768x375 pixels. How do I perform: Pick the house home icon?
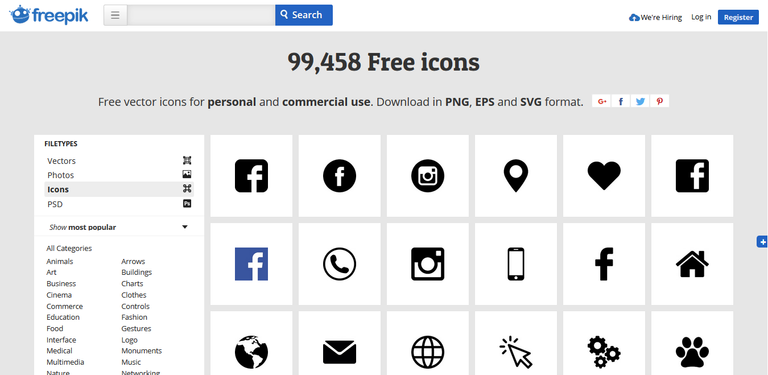click(692, 264)
